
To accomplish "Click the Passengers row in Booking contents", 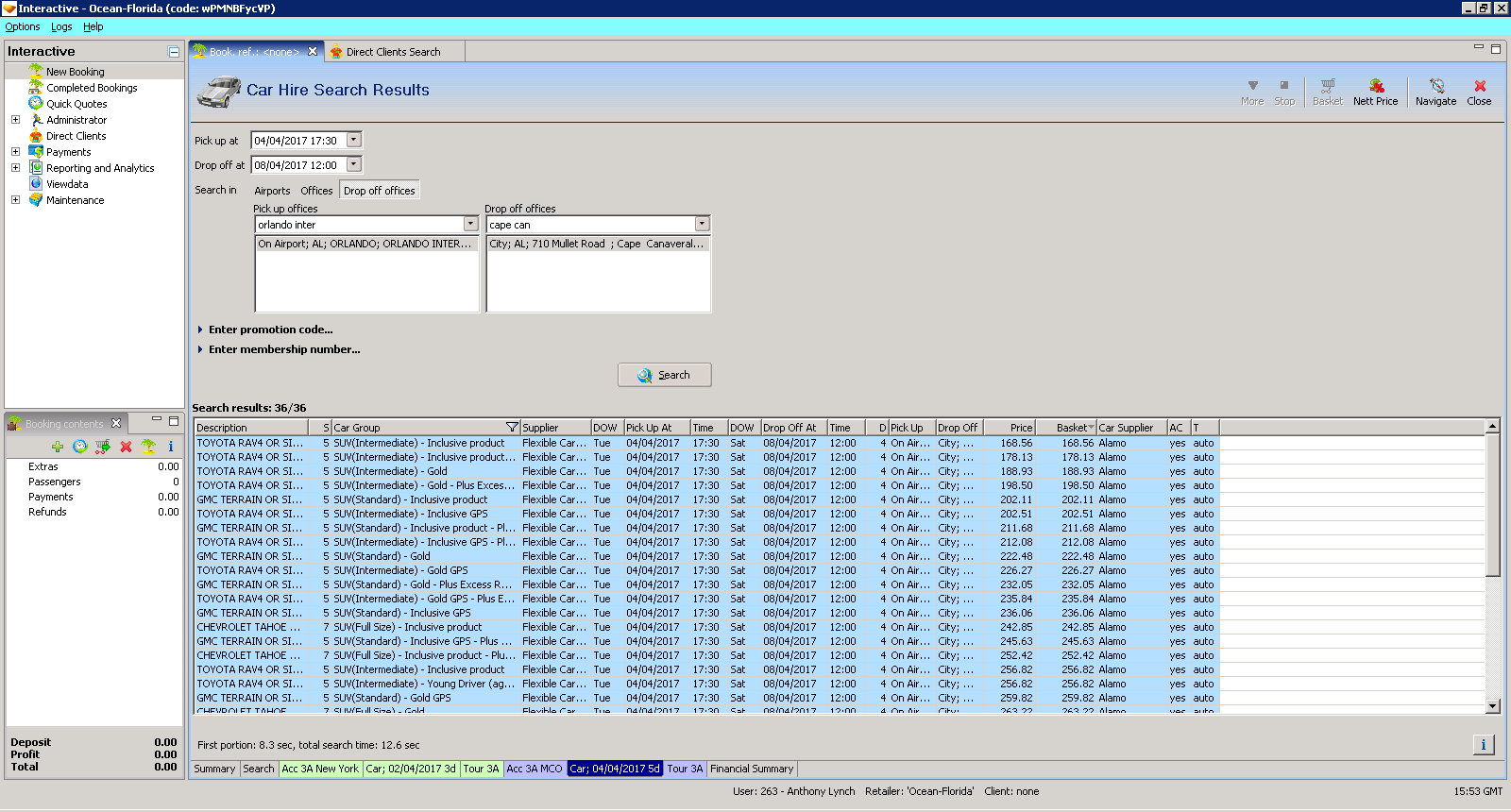I will (x=94, y=482).
